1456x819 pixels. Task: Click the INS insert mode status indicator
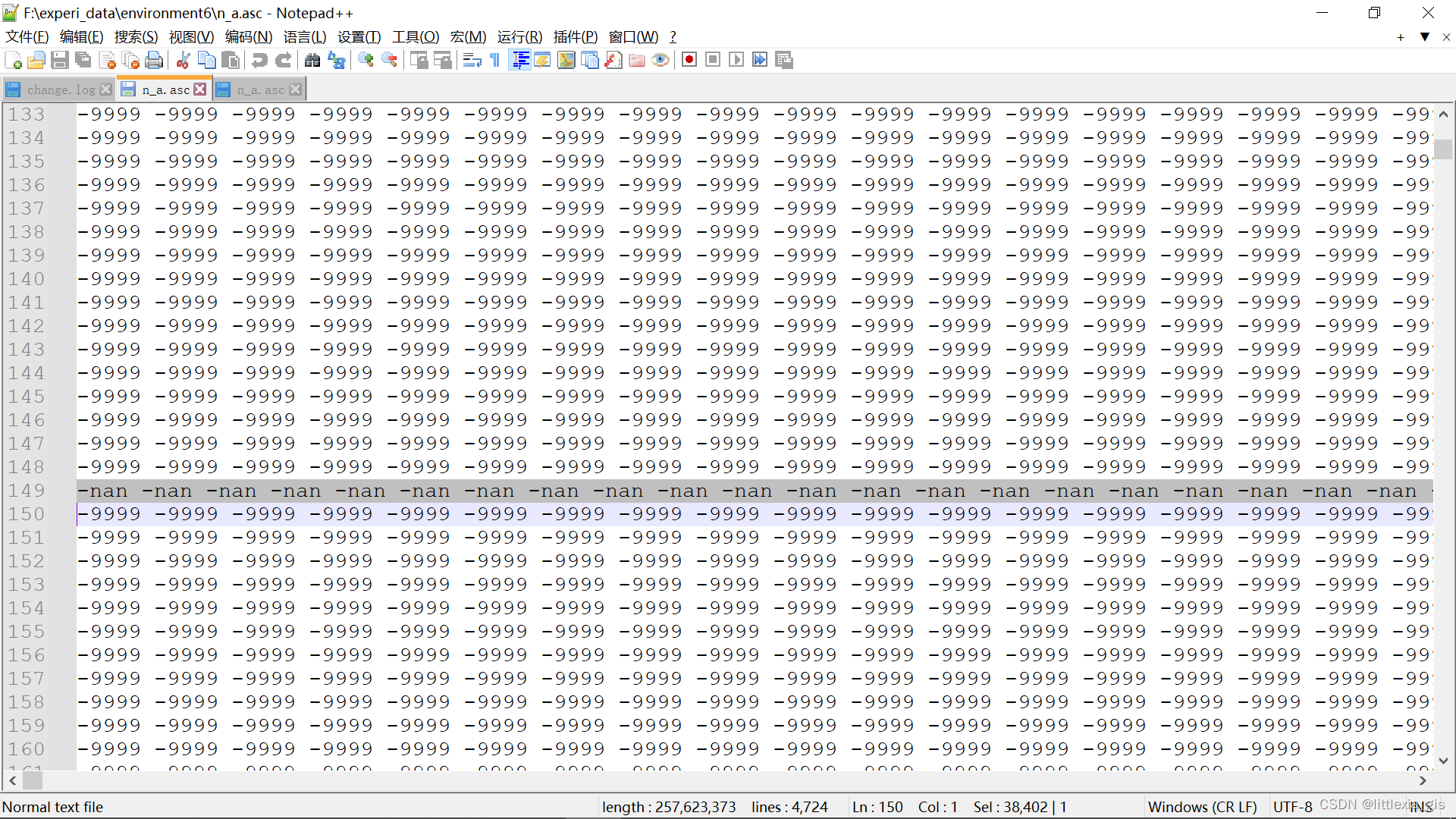[1421, 807]
